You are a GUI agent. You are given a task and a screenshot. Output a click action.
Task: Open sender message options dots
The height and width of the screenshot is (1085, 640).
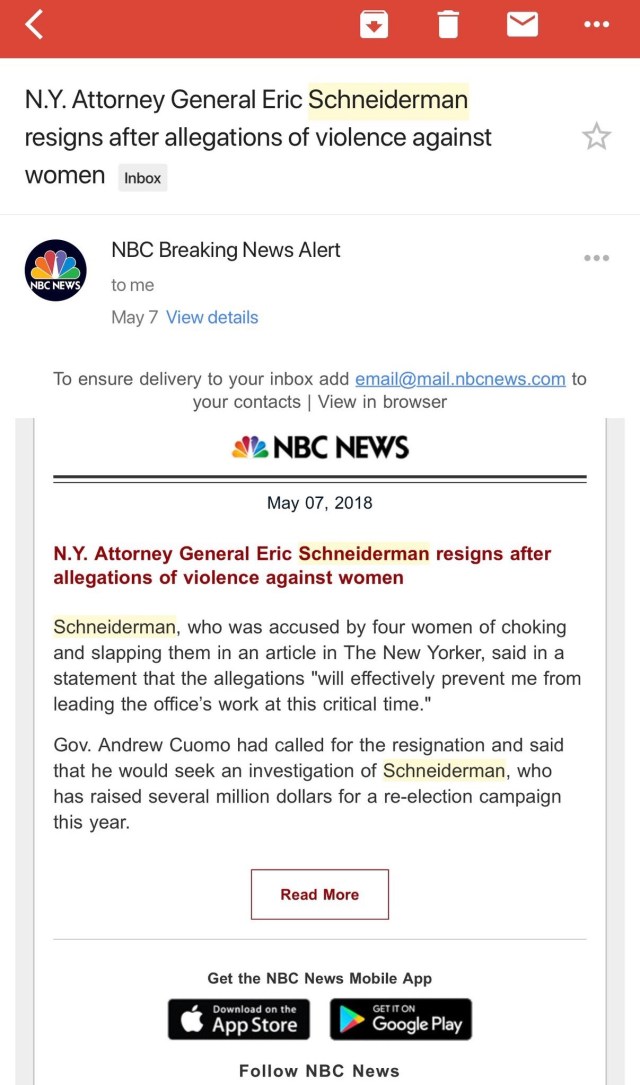pyautogui.click(x=596, y=258)
